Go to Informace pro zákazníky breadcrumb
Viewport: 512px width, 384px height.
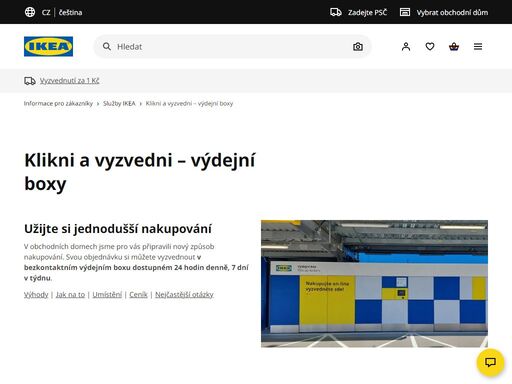pos(58,103)
